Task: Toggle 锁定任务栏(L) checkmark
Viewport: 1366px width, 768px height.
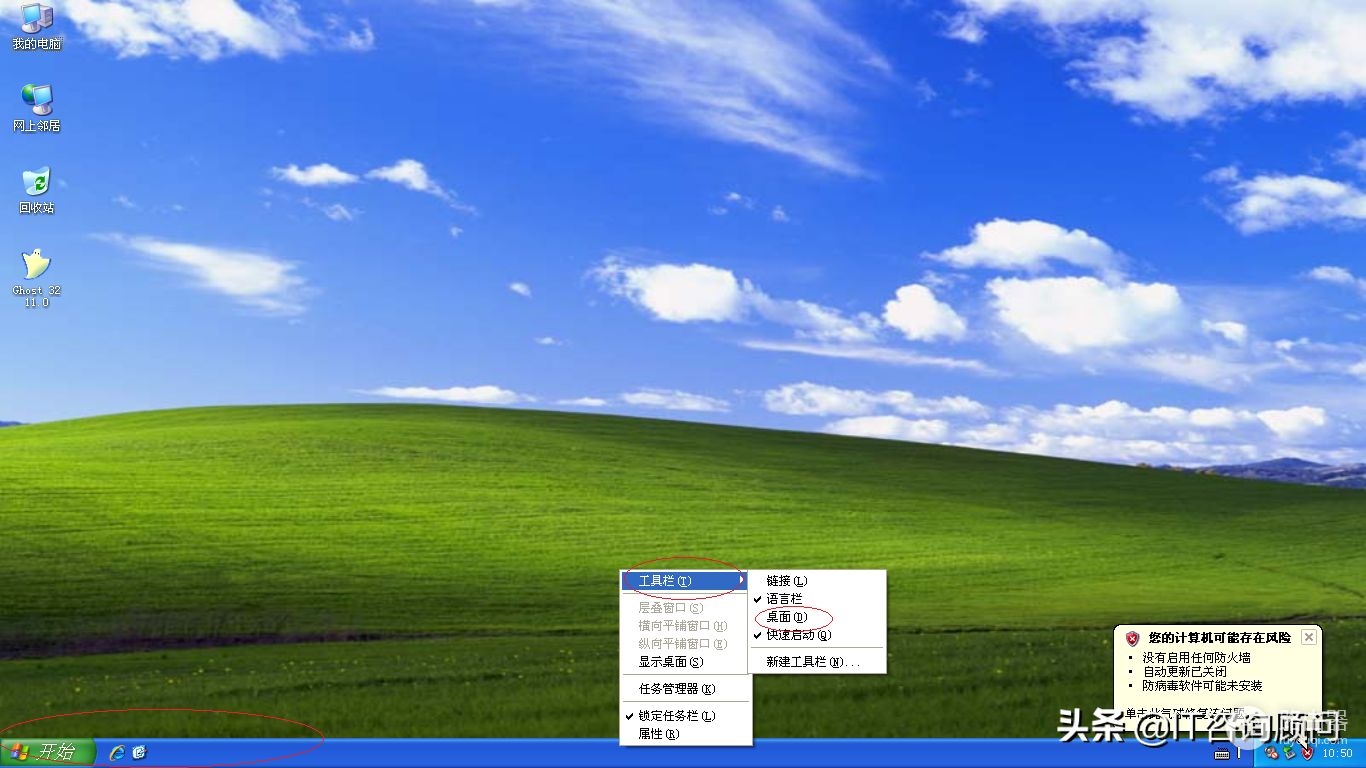Action: point(685,716)
